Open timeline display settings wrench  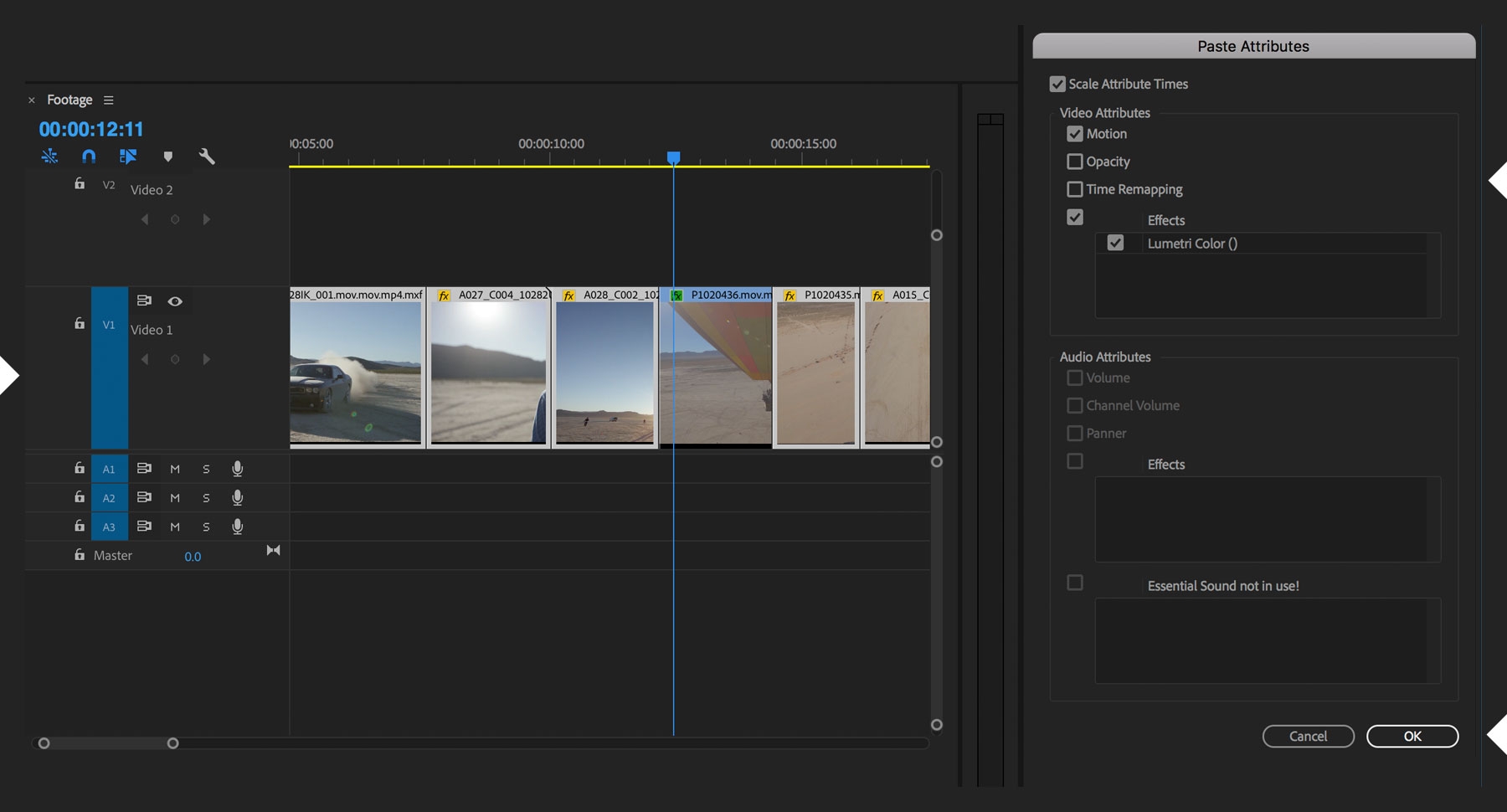click(x=207, y=157)
